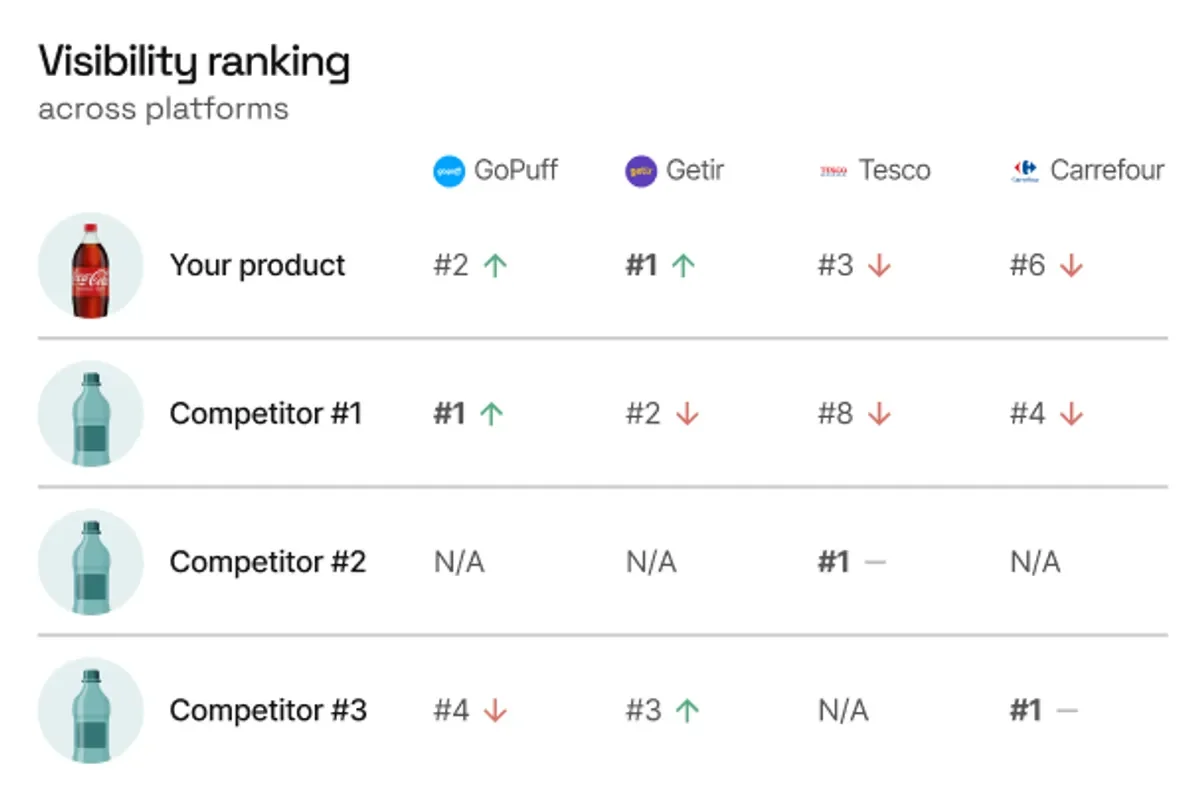Click Competitor #3's #1 ranking on Carrefour
The height and width of the screenshot is (797, 1200).
(1026, 710)
